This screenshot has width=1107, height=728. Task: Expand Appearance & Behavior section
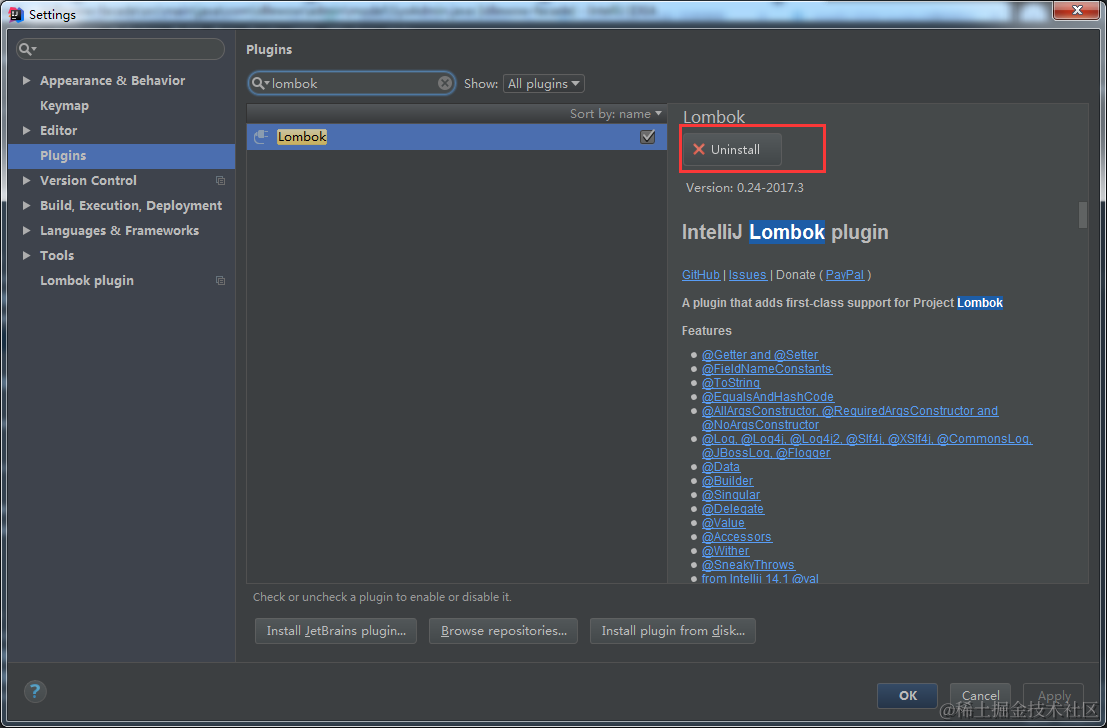(26, 80)
